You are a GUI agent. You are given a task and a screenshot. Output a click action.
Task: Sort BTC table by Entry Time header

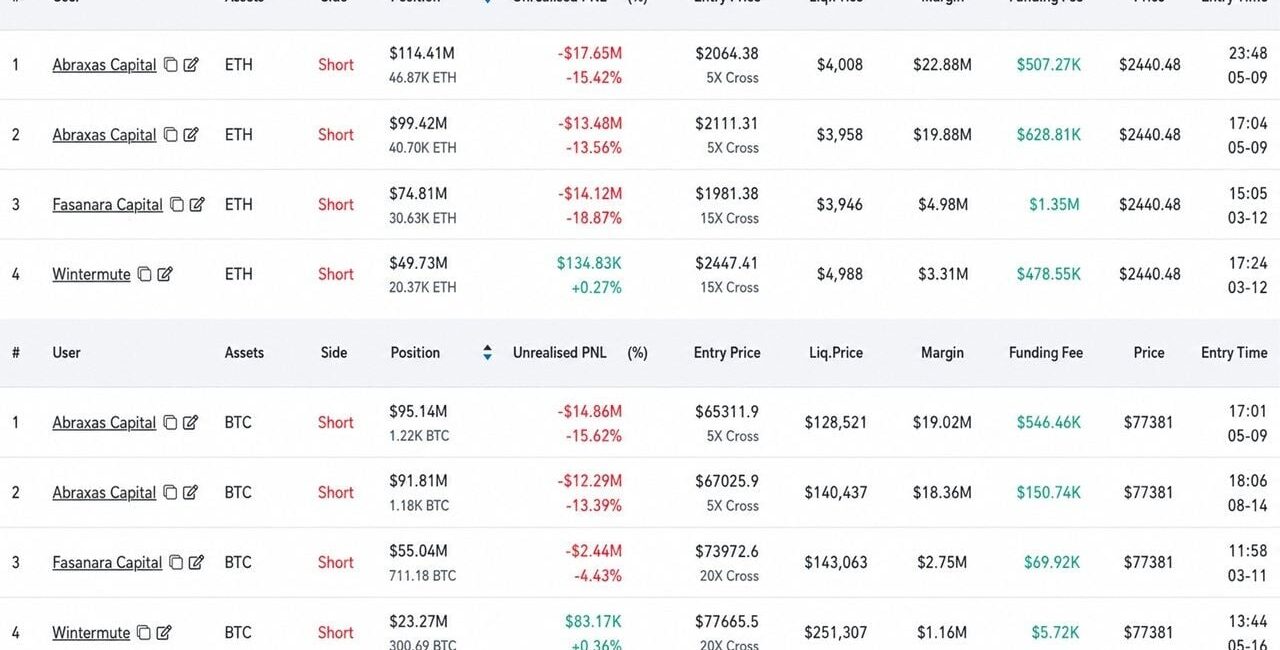(x=1234, y=352)
